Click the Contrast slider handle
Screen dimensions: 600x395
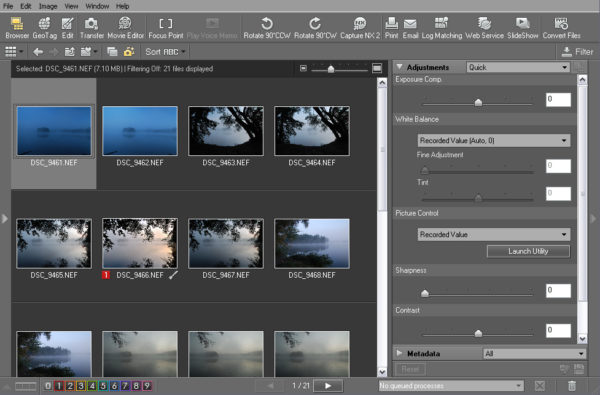(x=478, y=333)
